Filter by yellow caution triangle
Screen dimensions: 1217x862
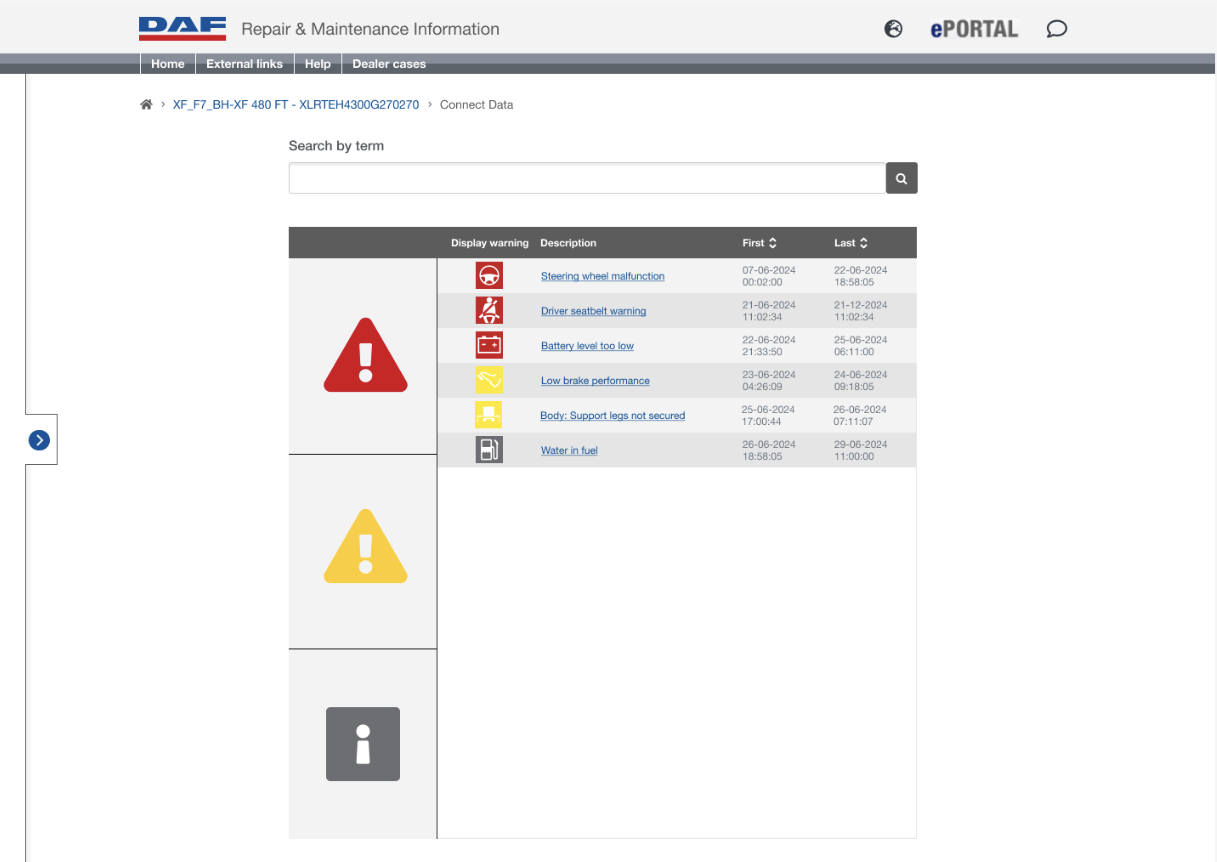(x=364, y=546)
